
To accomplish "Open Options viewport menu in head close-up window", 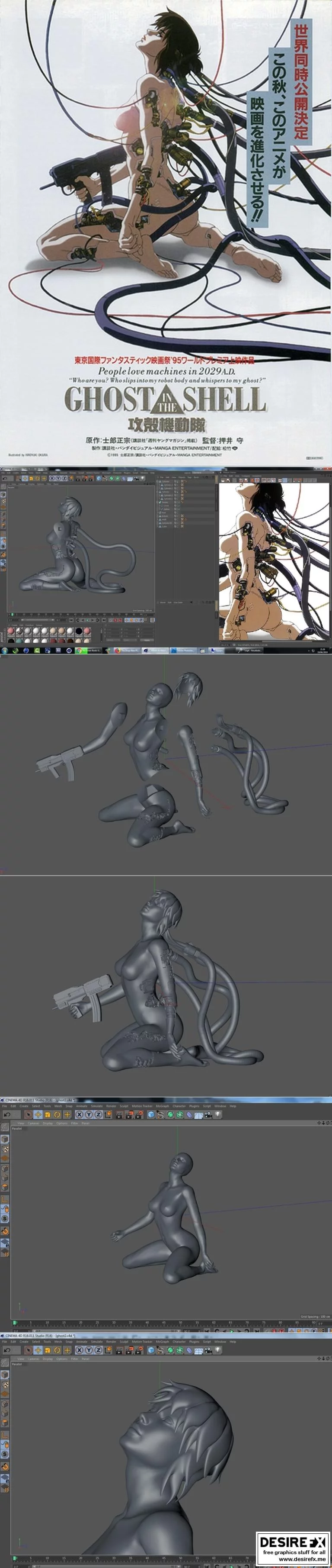I will 62,1359.
